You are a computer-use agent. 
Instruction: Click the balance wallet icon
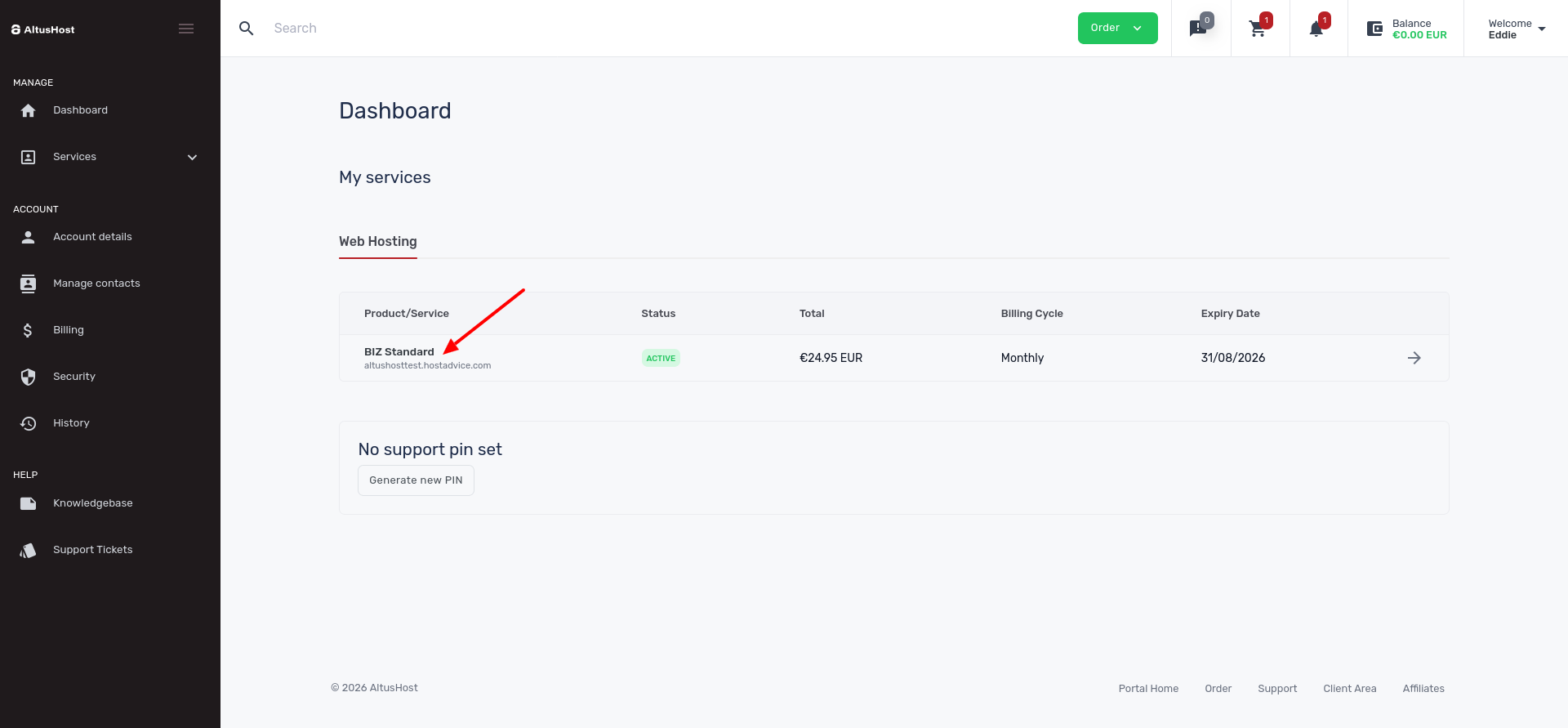[x=1375, y=29]
